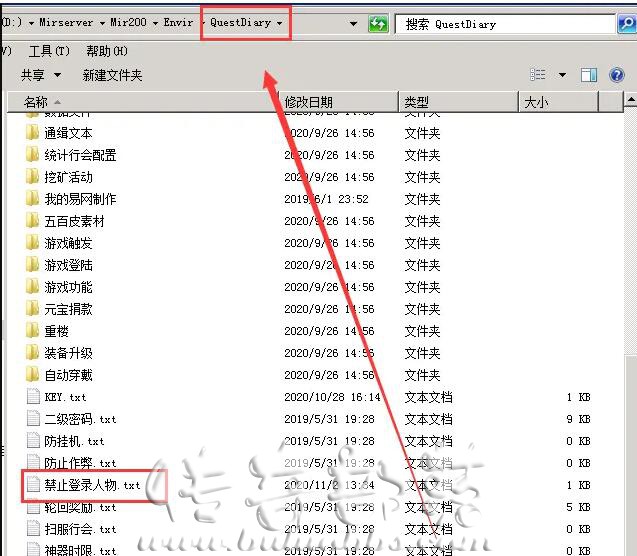This screenshot has height=556, width=637.
Task: Navigate to Mir200 in the breadcrumb path
Action: (131, 23)
